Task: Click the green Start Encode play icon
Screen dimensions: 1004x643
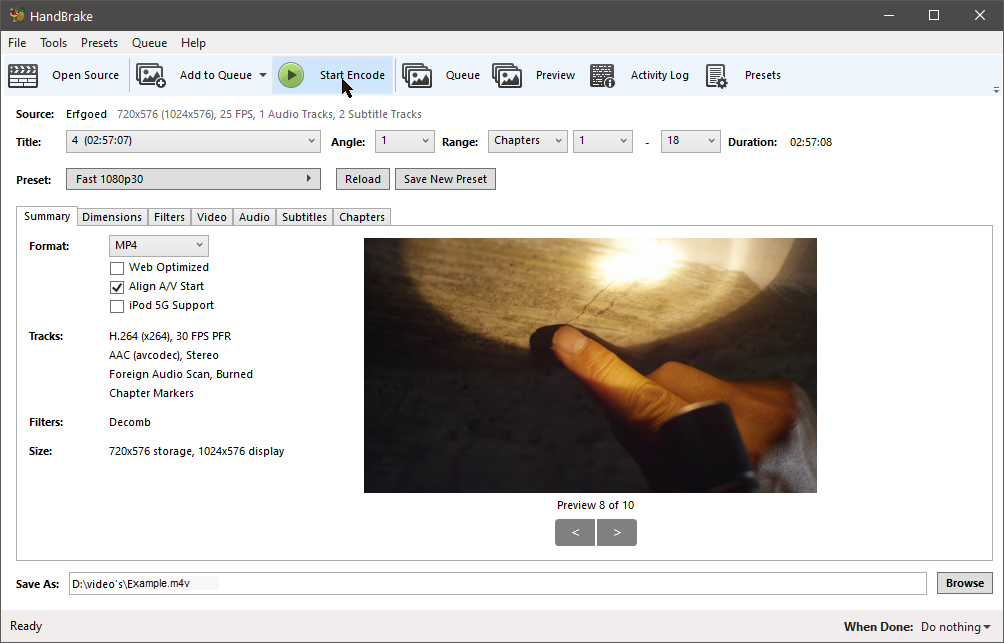Action: point(291,76)
